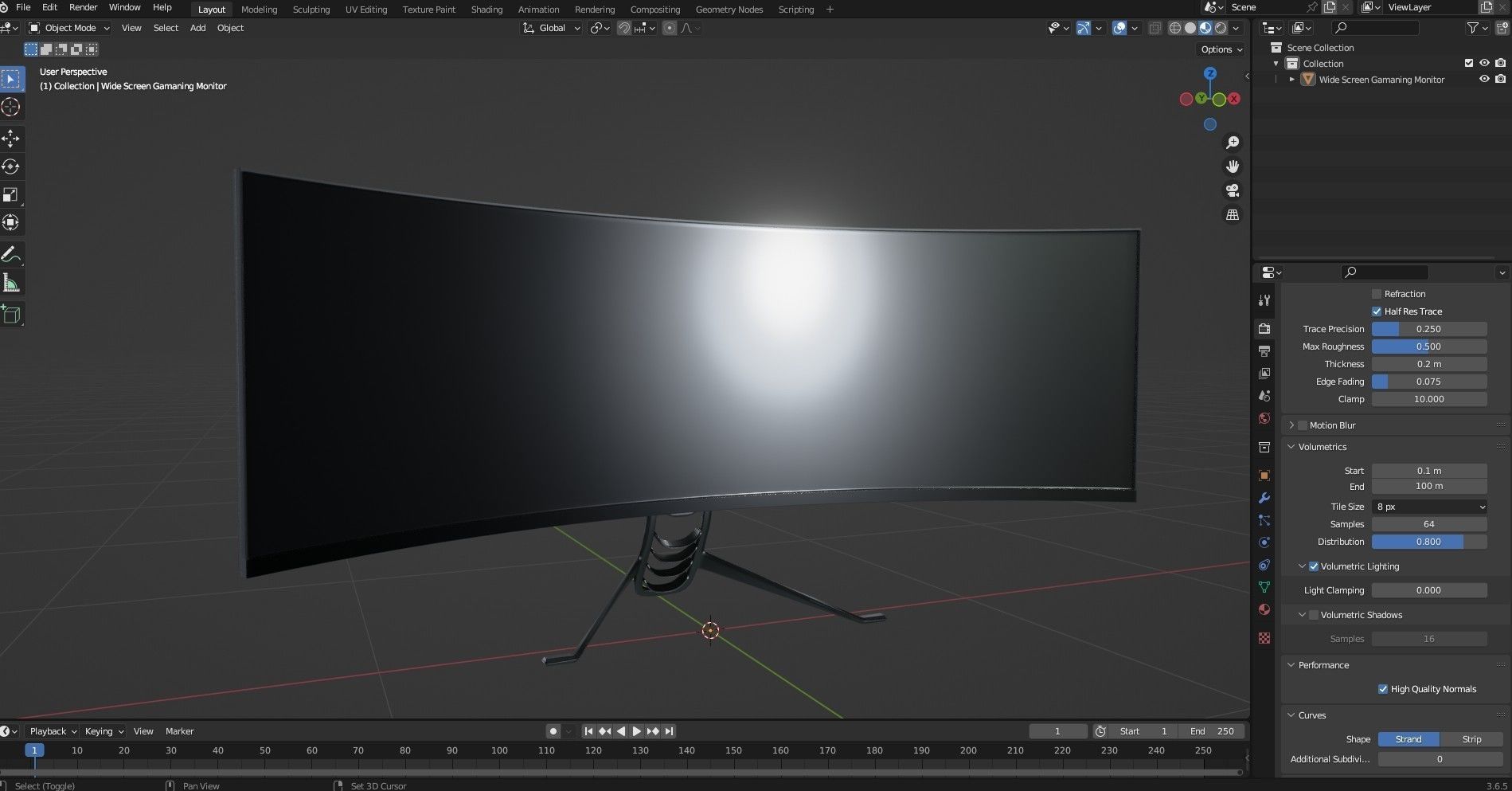Collapse the Volumetrics panel

coord(1291,447)
